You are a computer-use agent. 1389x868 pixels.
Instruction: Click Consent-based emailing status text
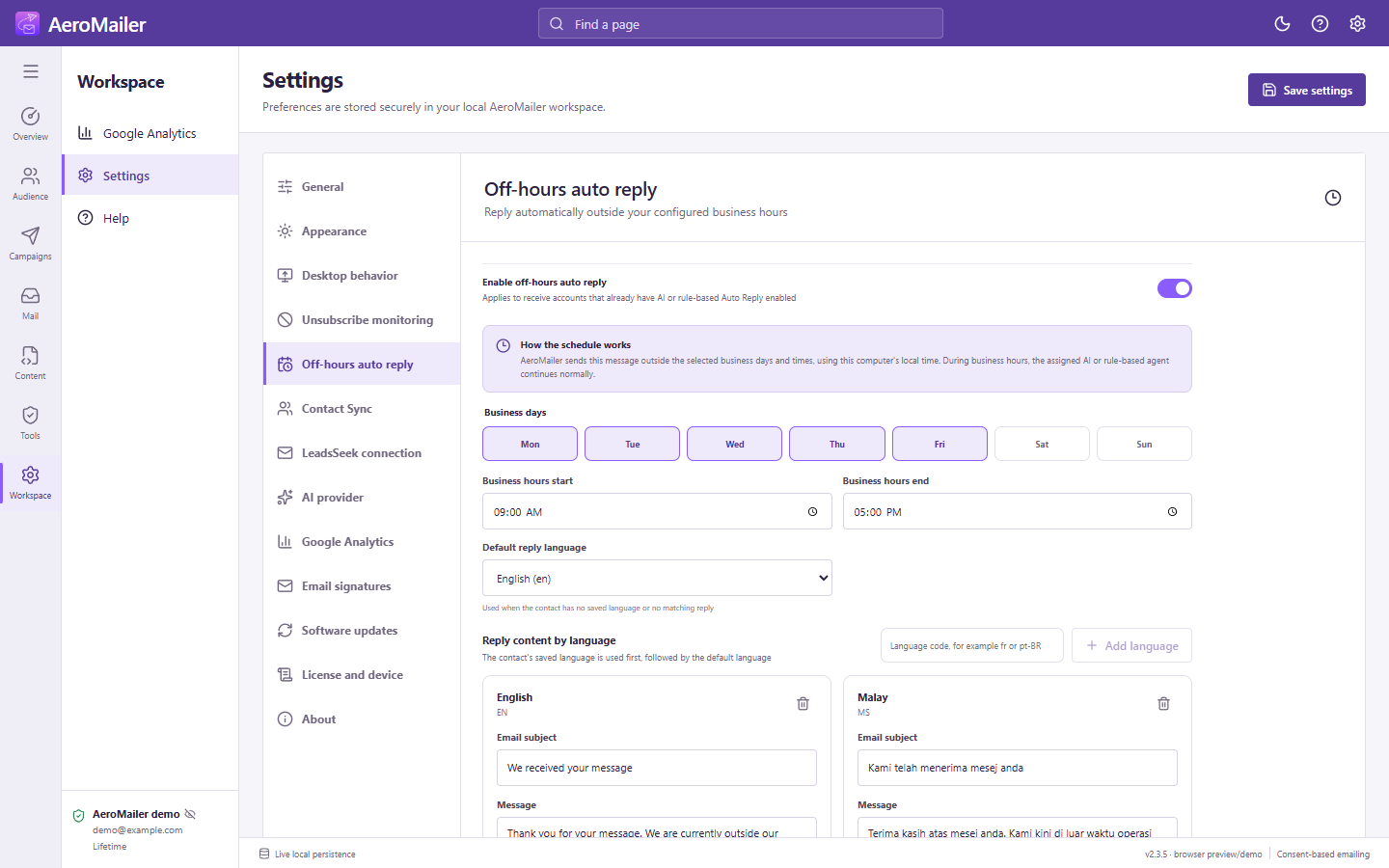click(x=1322, y=854)
